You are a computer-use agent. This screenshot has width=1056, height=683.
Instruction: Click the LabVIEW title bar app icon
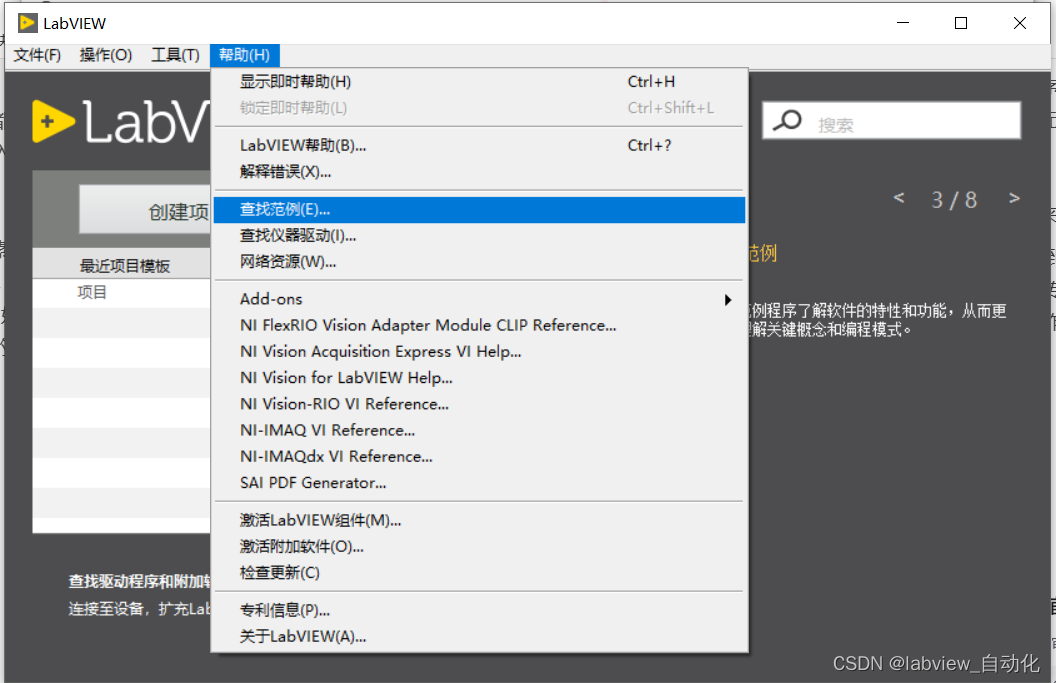[x=28, y=23]
